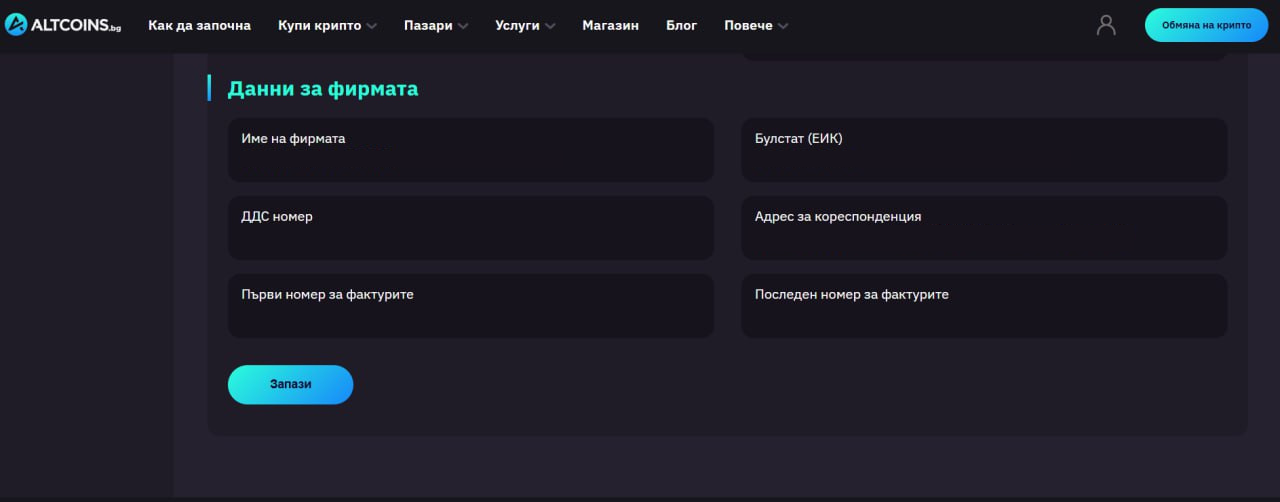The height and width of the screenshot is (502, 1280).
Task: Expand the Повече dropdown chevron
Action: click(x=783, y=26)
